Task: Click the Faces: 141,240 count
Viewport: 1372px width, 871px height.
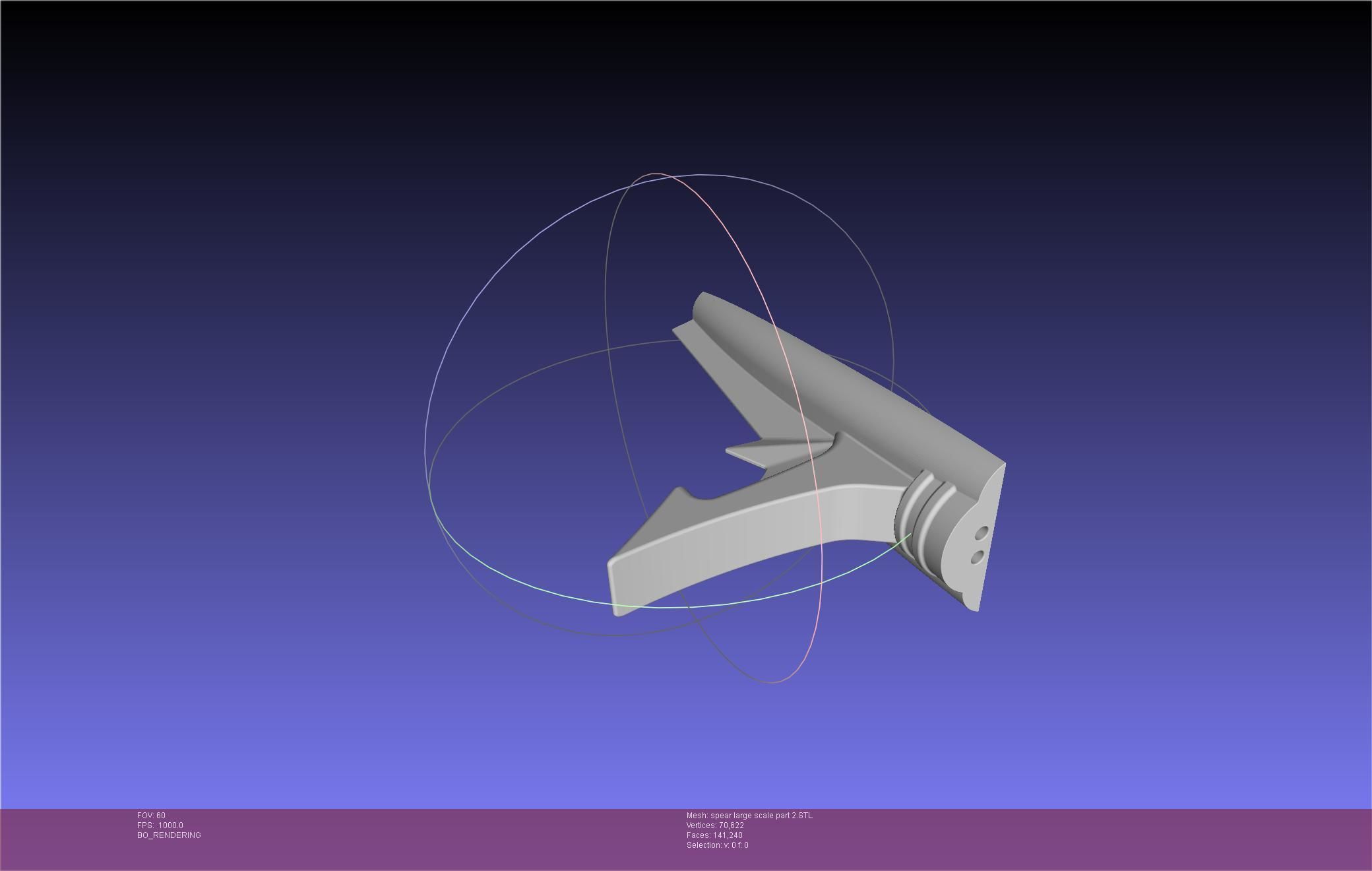Action: tap(714, 835)
